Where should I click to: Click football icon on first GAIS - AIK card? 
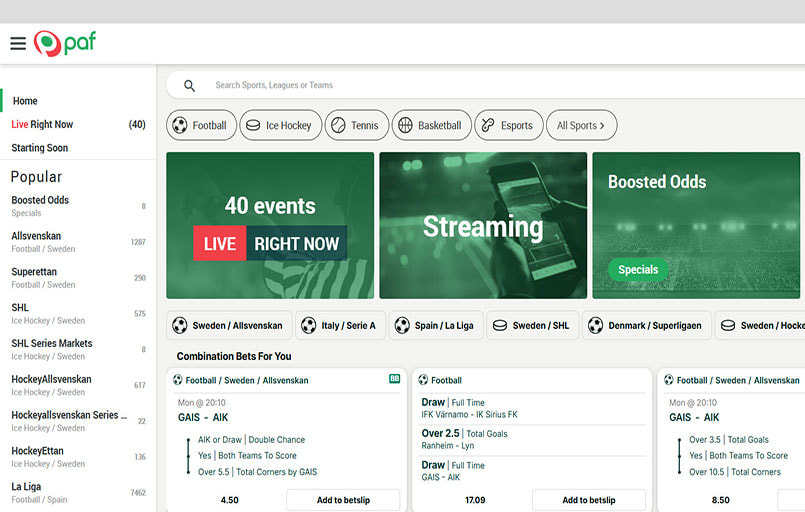click(178, 380)
